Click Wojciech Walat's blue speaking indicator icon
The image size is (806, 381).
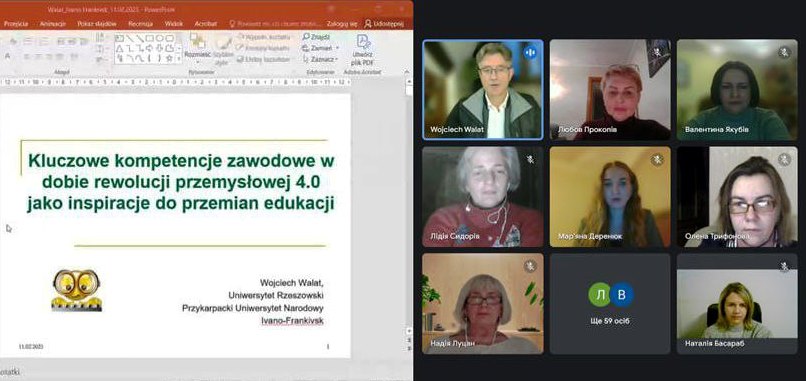click(530, 52)
